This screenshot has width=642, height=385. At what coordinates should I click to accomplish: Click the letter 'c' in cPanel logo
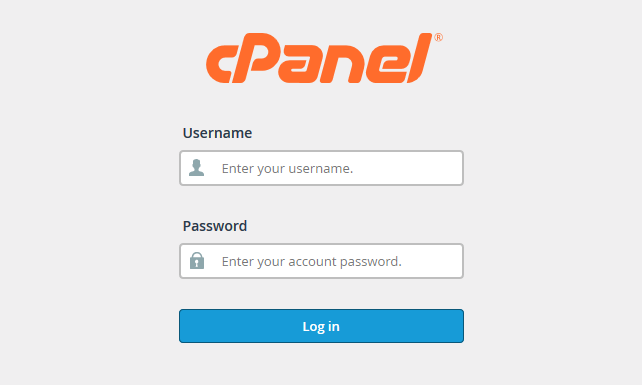coord(219,64)
